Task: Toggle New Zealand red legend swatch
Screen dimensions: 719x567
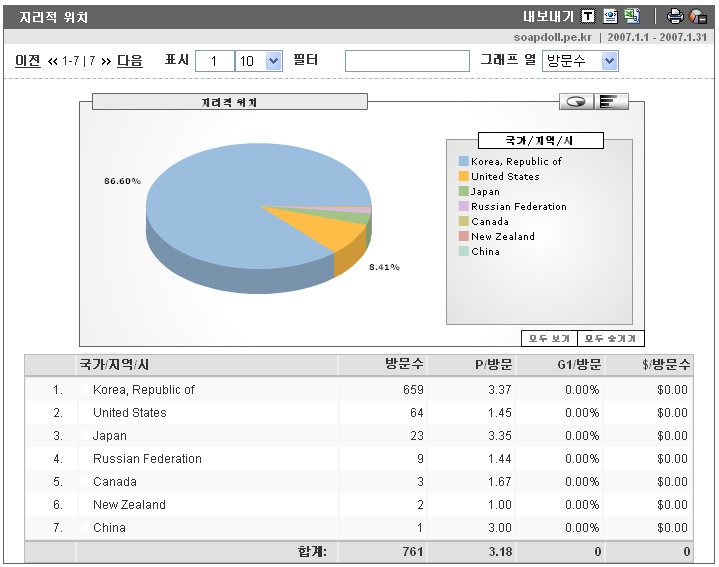Action: (464, 236)
